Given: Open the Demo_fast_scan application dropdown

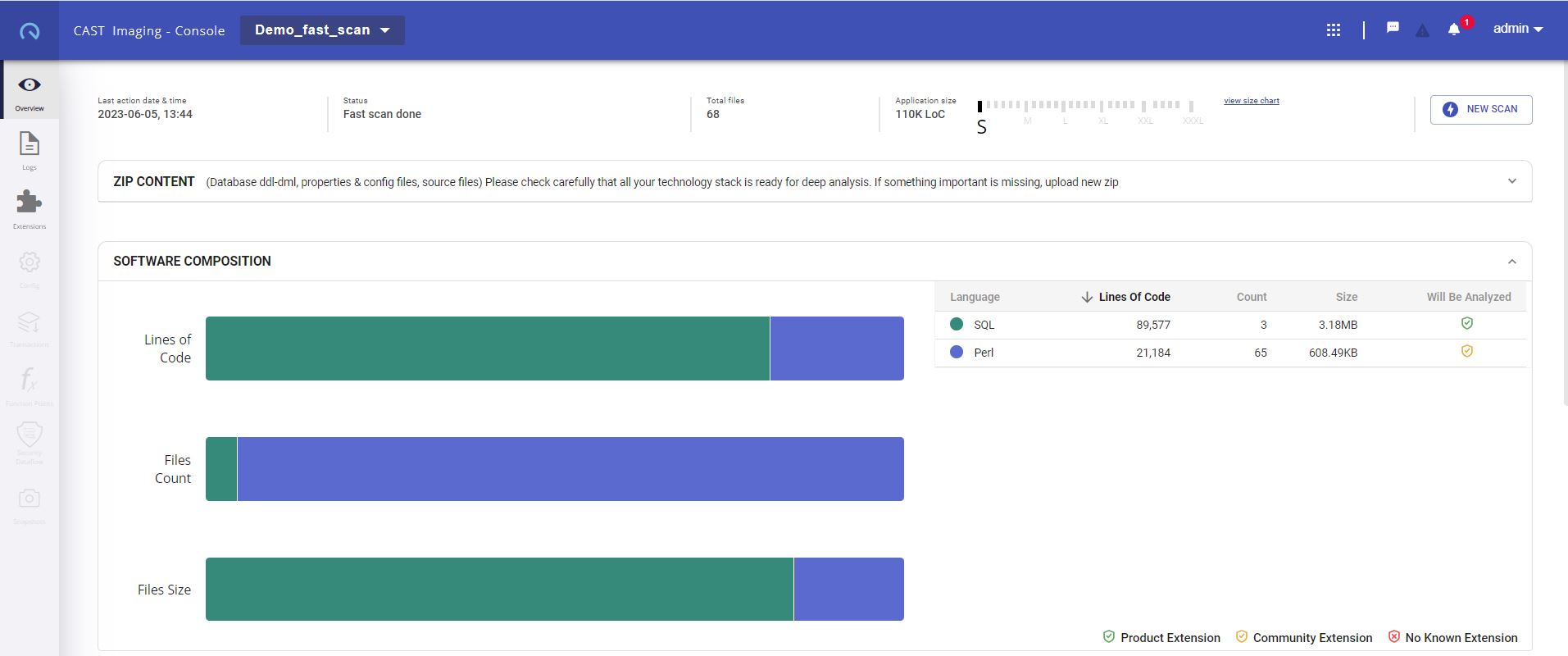Looking at the screenshot, I should pos(322,30).
